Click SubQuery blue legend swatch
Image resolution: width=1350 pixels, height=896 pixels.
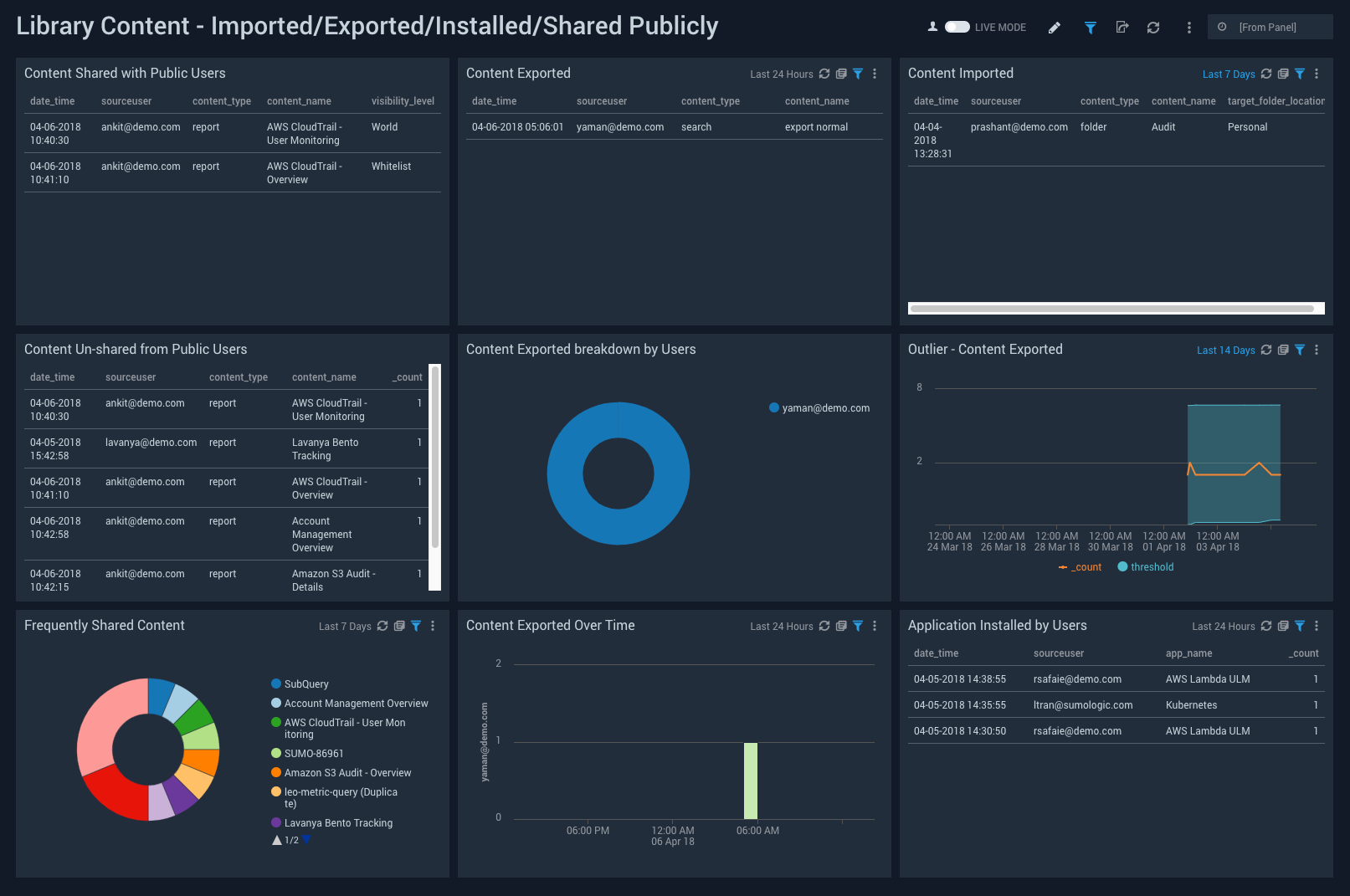pyautogui.click(x=276, y=684)
